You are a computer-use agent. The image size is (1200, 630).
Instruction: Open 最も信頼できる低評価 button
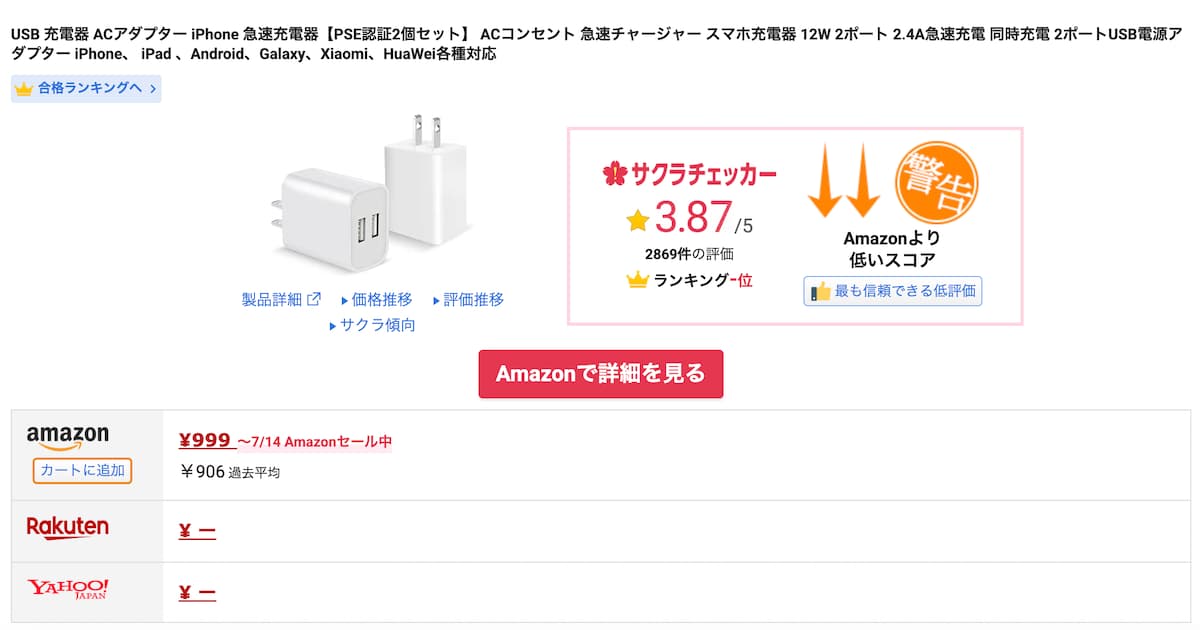[893, 291]
